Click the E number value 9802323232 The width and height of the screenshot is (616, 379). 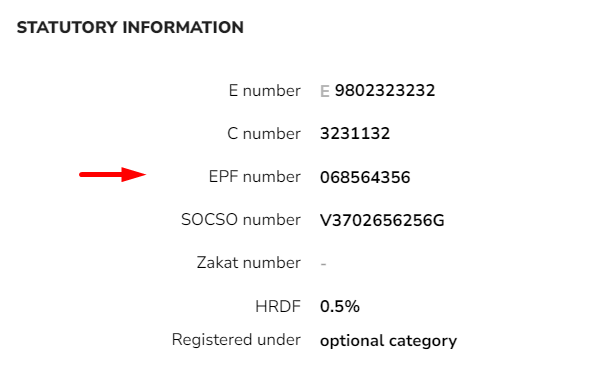[x=385, y=91]
